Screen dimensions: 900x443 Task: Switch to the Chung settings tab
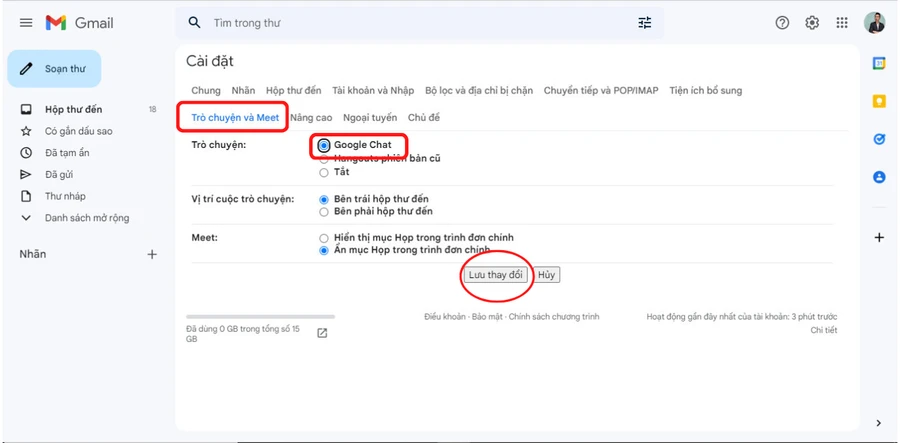coord(206,91)
